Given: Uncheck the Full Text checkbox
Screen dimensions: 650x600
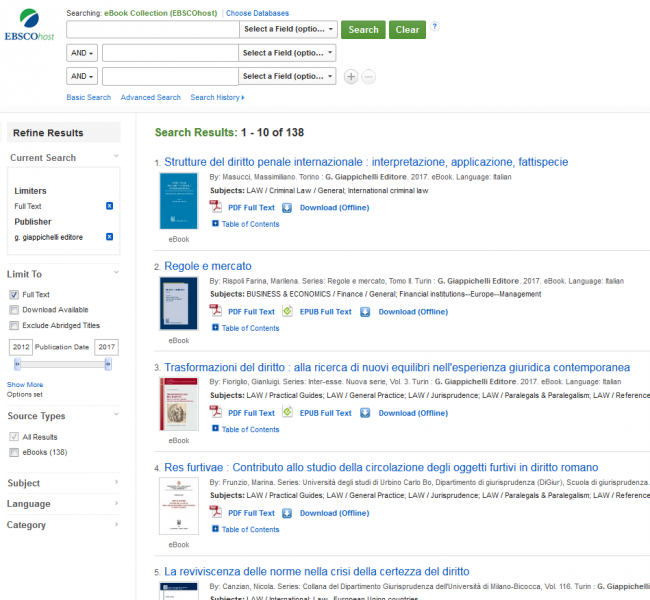Looking at the screenshot, I should tap(14, 295).
